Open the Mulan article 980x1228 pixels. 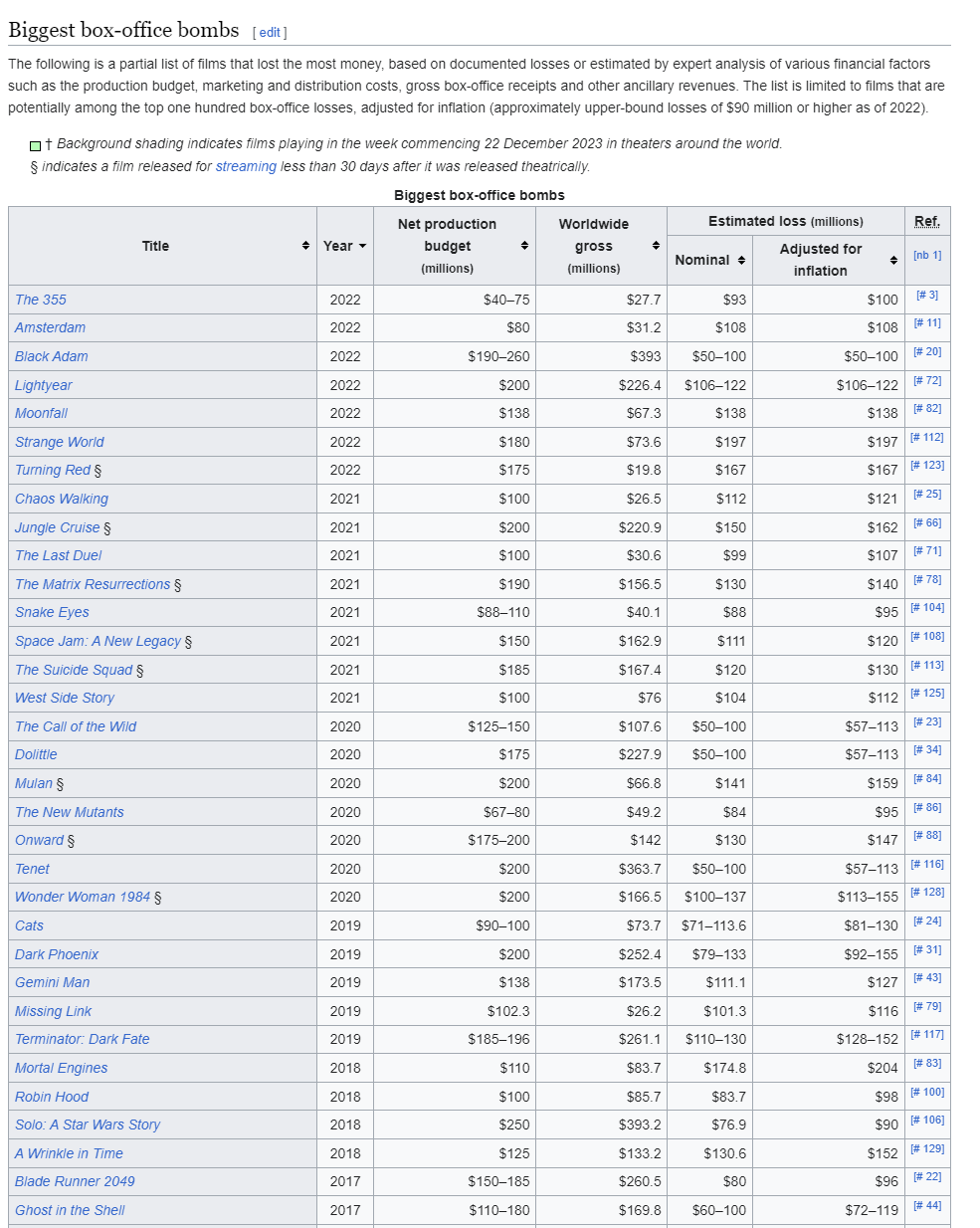(34, 783)
